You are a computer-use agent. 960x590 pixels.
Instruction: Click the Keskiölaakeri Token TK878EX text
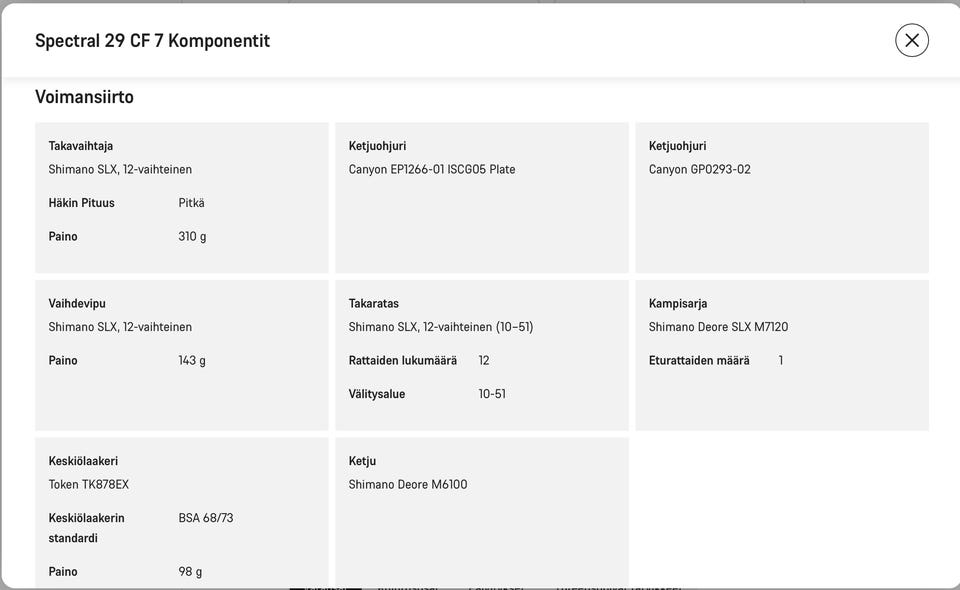[x=89, y=484]
